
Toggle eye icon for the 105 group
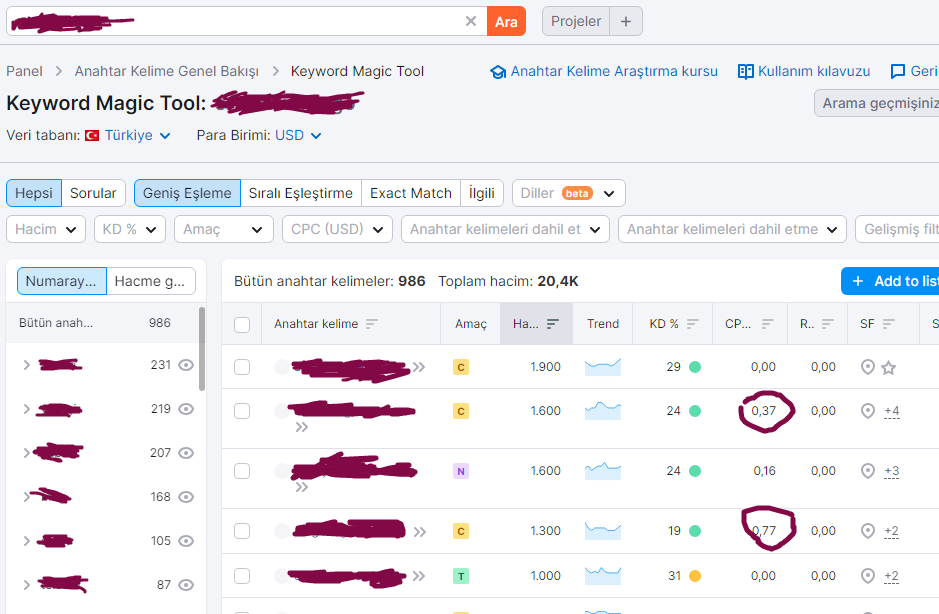pyautogui.click(x=186, y=541)
